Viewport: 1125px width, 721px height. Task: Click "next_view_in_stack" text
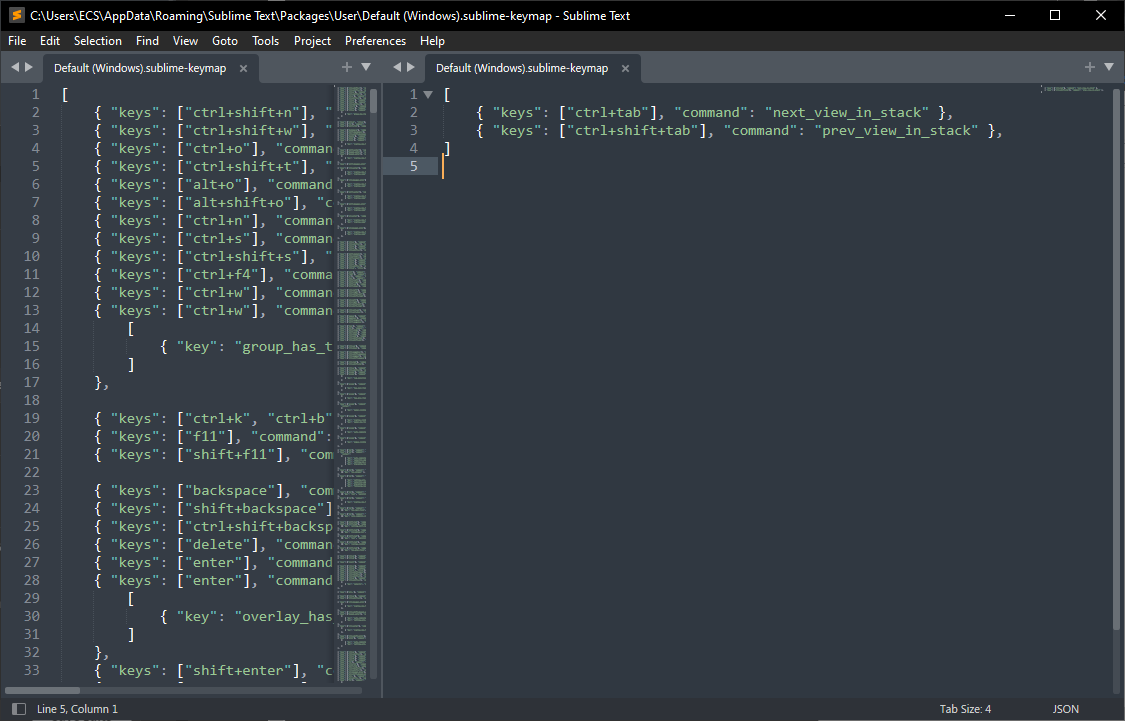(x=847, y=113)
